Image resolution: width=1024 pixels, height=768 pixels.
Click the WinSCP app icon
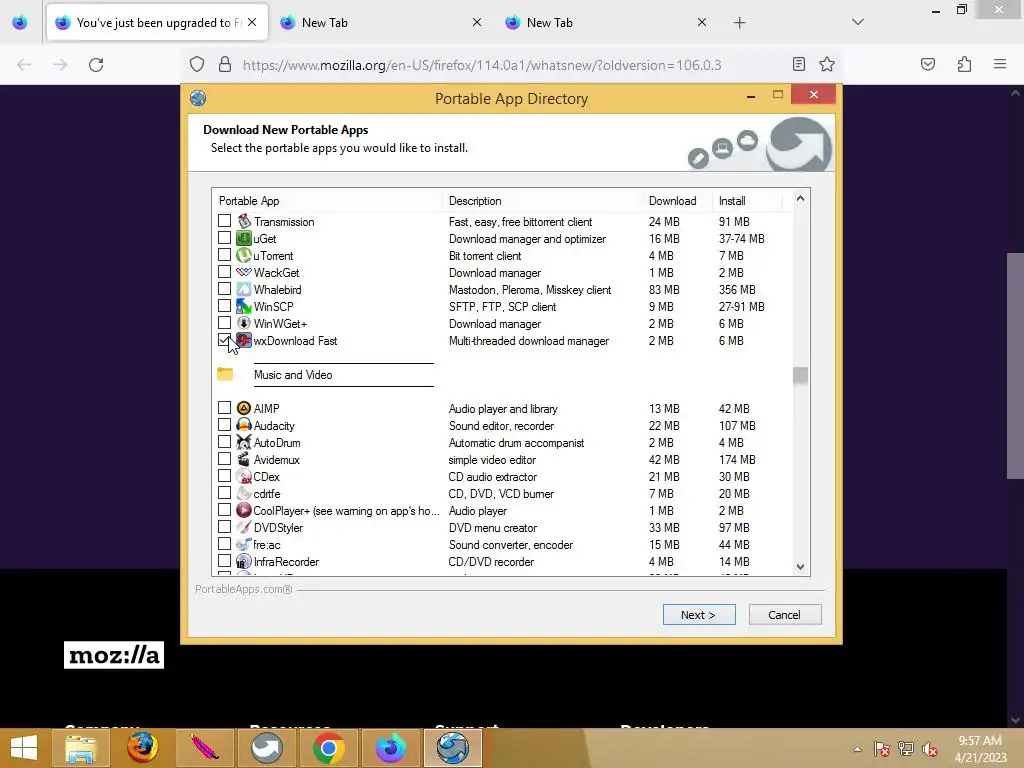(x=244, y=306)
